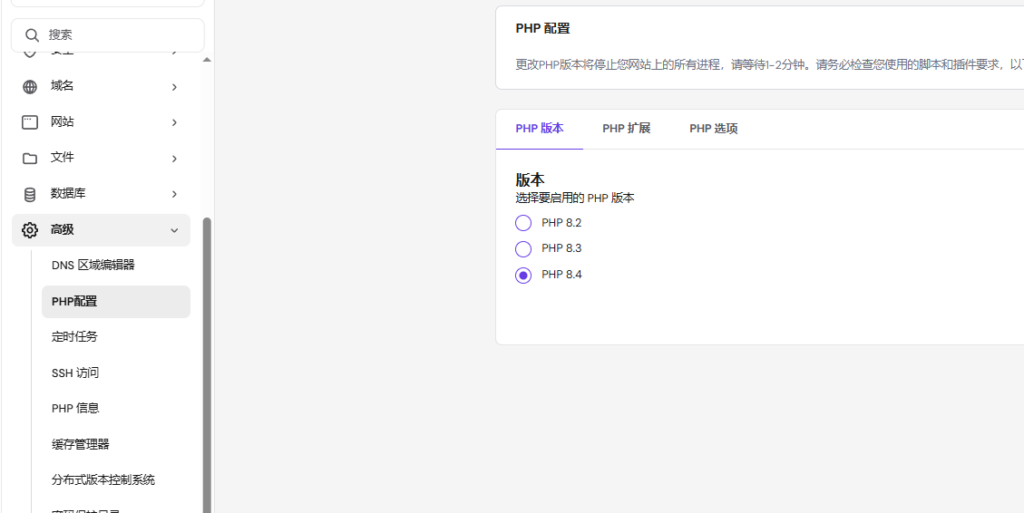1024x513 pixels.
Task: Collapse the 高级 section chevron
Action: click(x=174, y=230)
